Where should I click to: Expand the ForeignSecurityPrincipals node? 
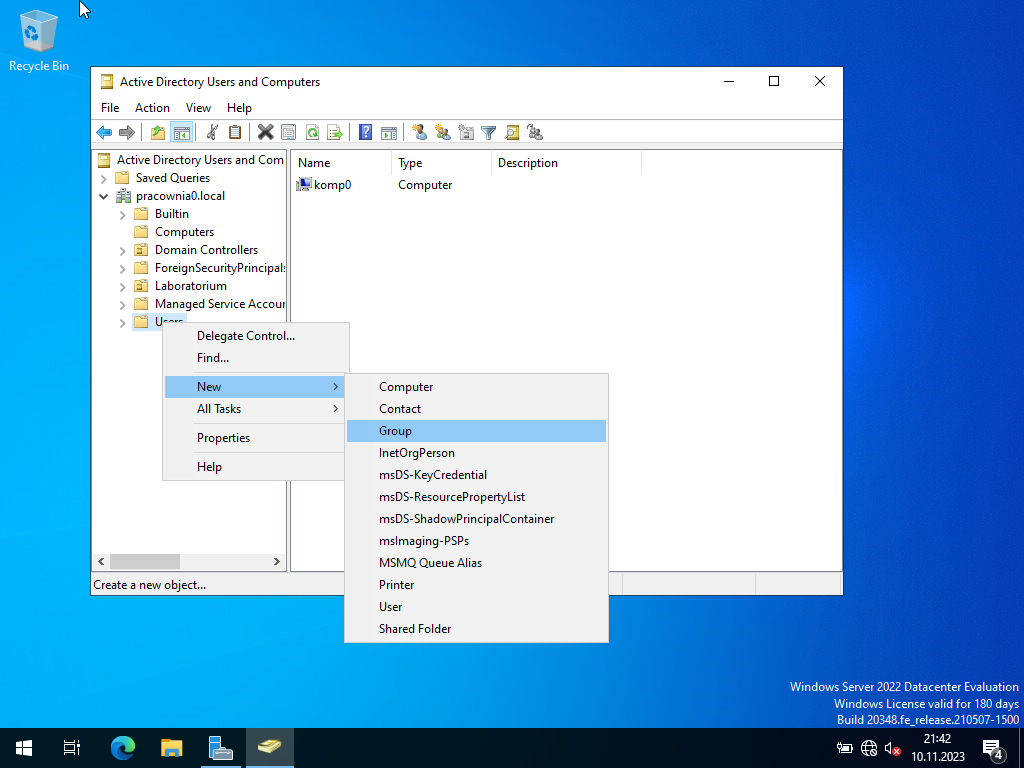123,268
